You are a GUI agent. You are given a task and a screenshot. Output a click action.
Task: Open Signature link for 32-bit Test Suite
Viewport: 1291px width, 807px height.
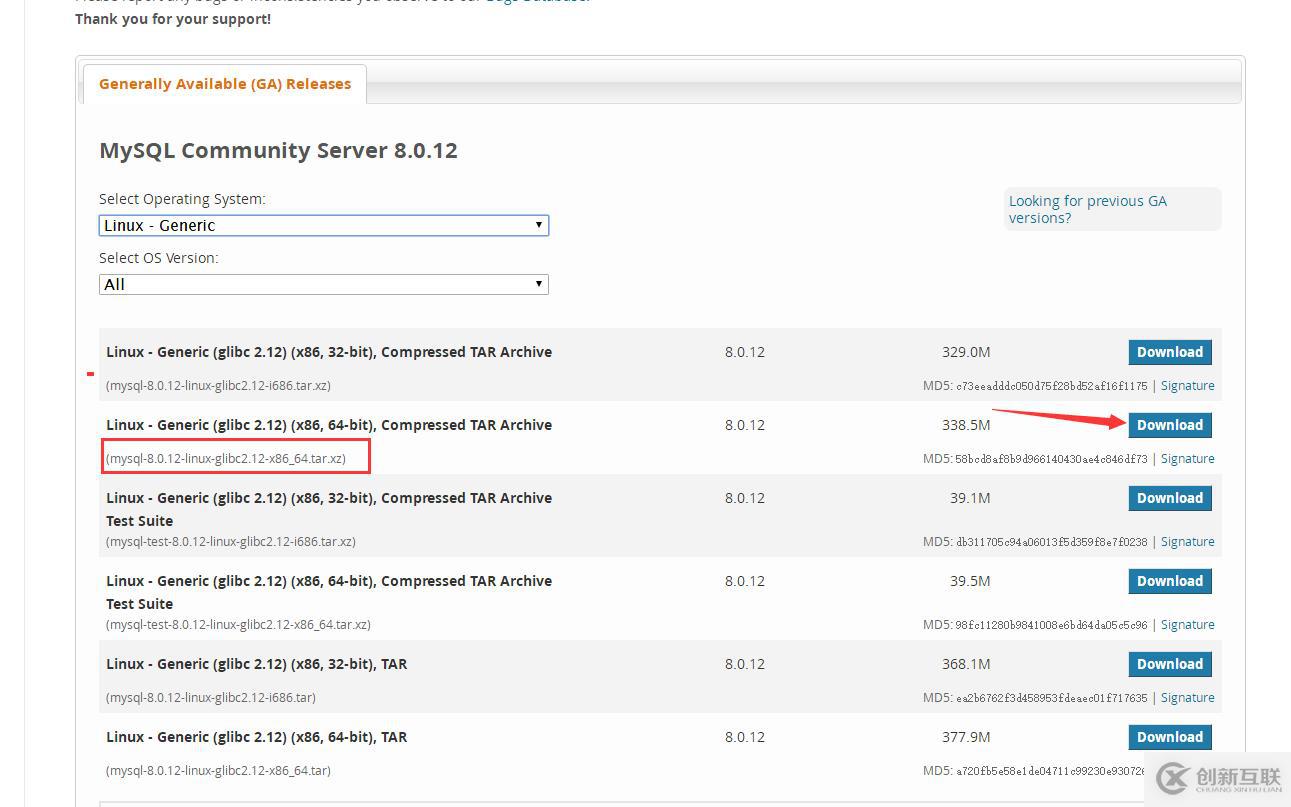point(1187,542)
